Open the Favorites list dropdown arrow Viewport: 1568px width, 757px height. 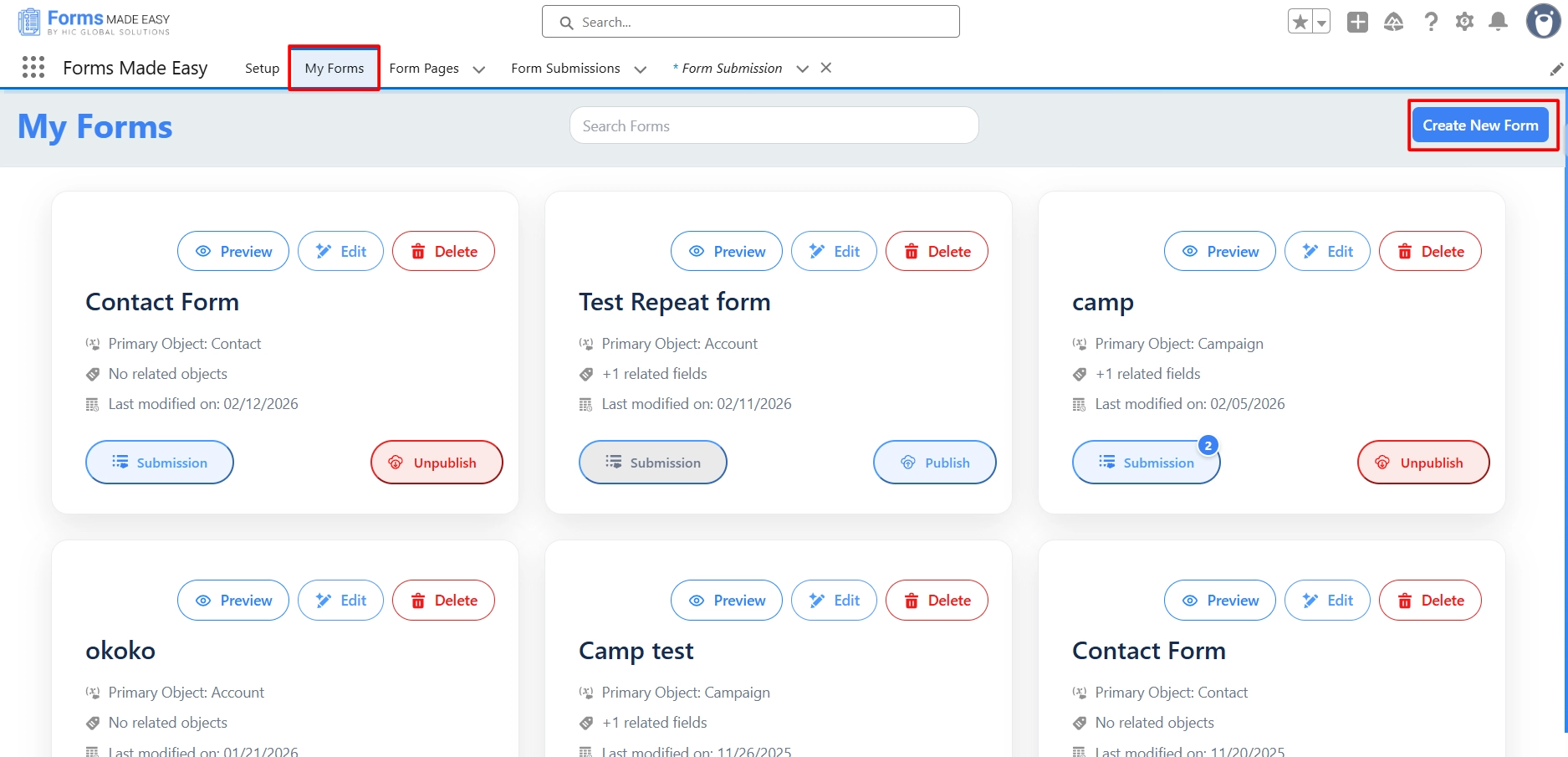click(x=1321, y=23)
